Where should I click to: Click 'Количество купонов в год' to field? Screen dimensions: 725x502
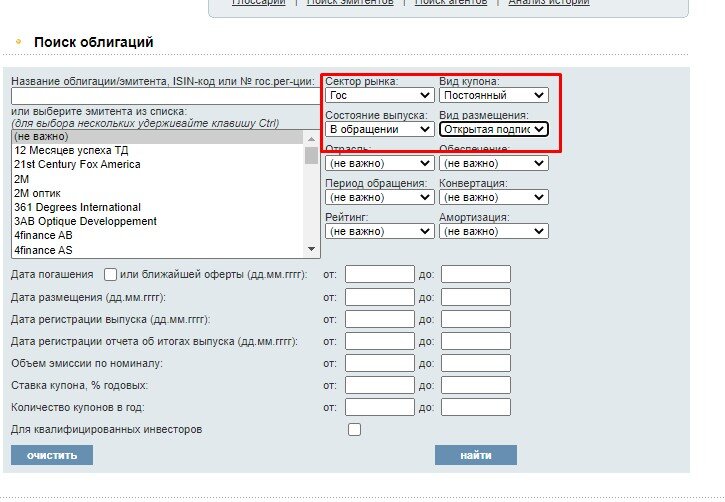pos(476,407)
